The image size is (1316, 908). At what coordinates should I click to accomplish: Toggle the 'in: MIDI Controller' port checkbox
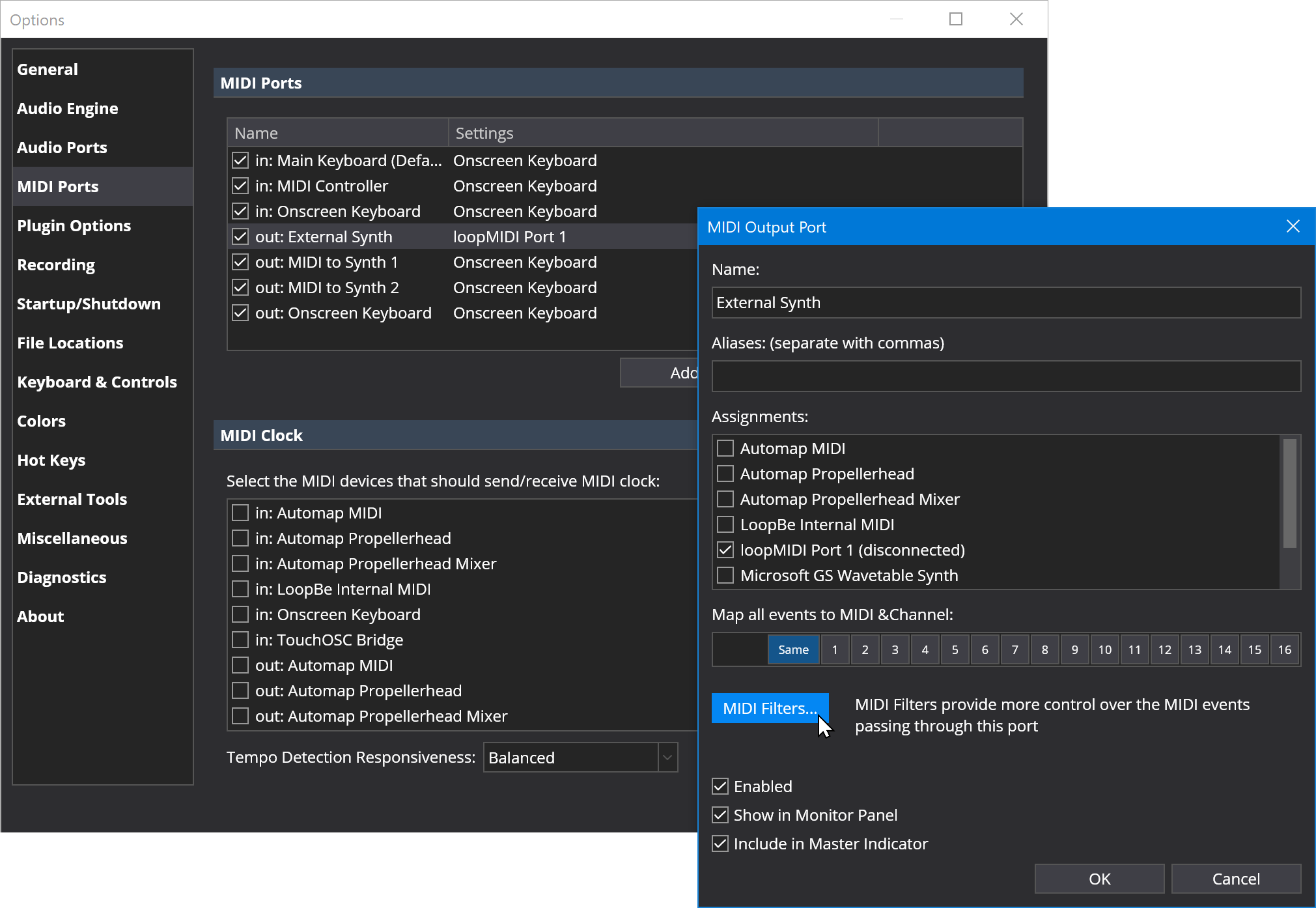[240, 186]
